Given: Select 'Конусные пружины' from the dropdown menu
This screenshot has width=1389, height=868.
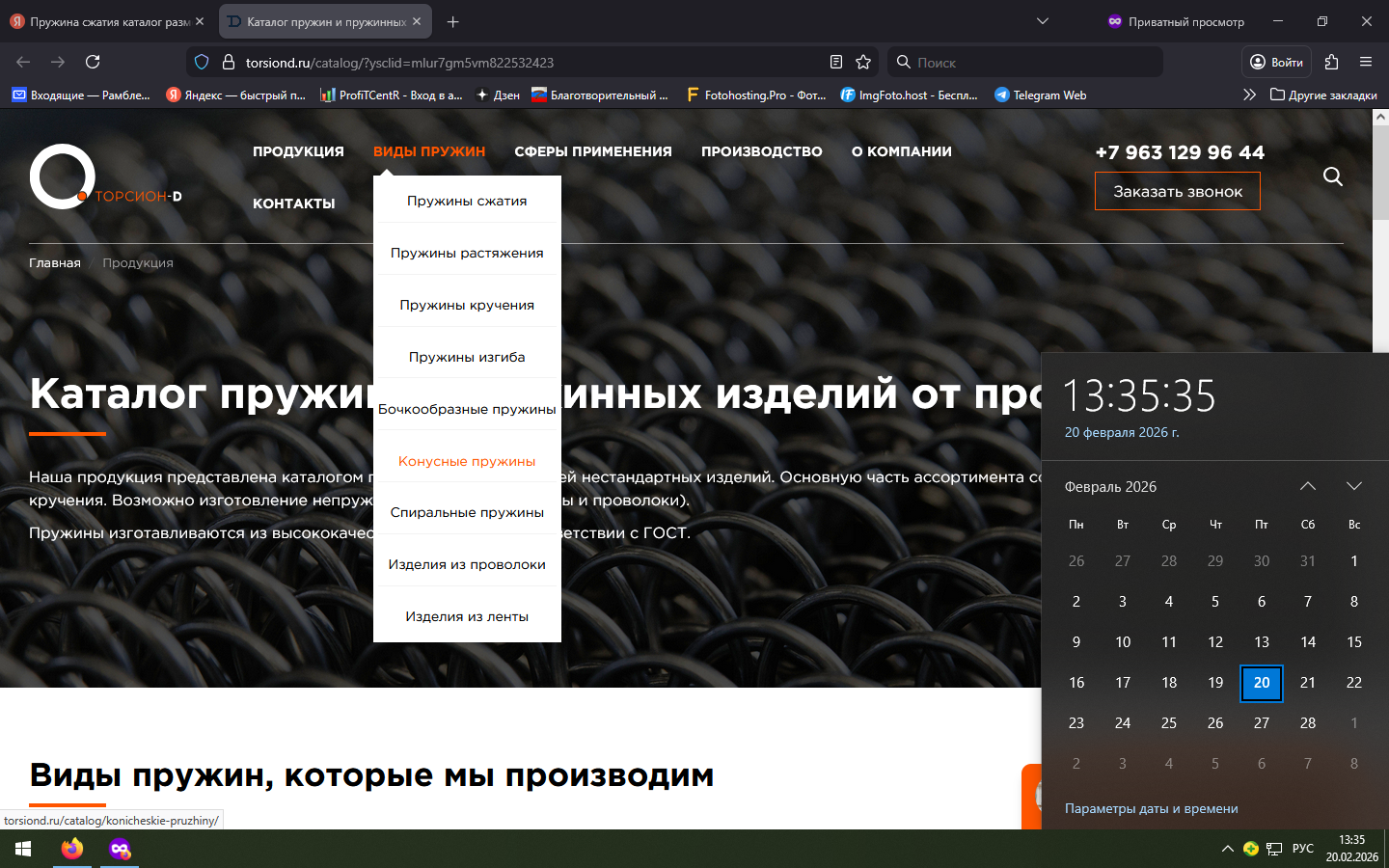Looking at the screenshot, I should (467, 461).
